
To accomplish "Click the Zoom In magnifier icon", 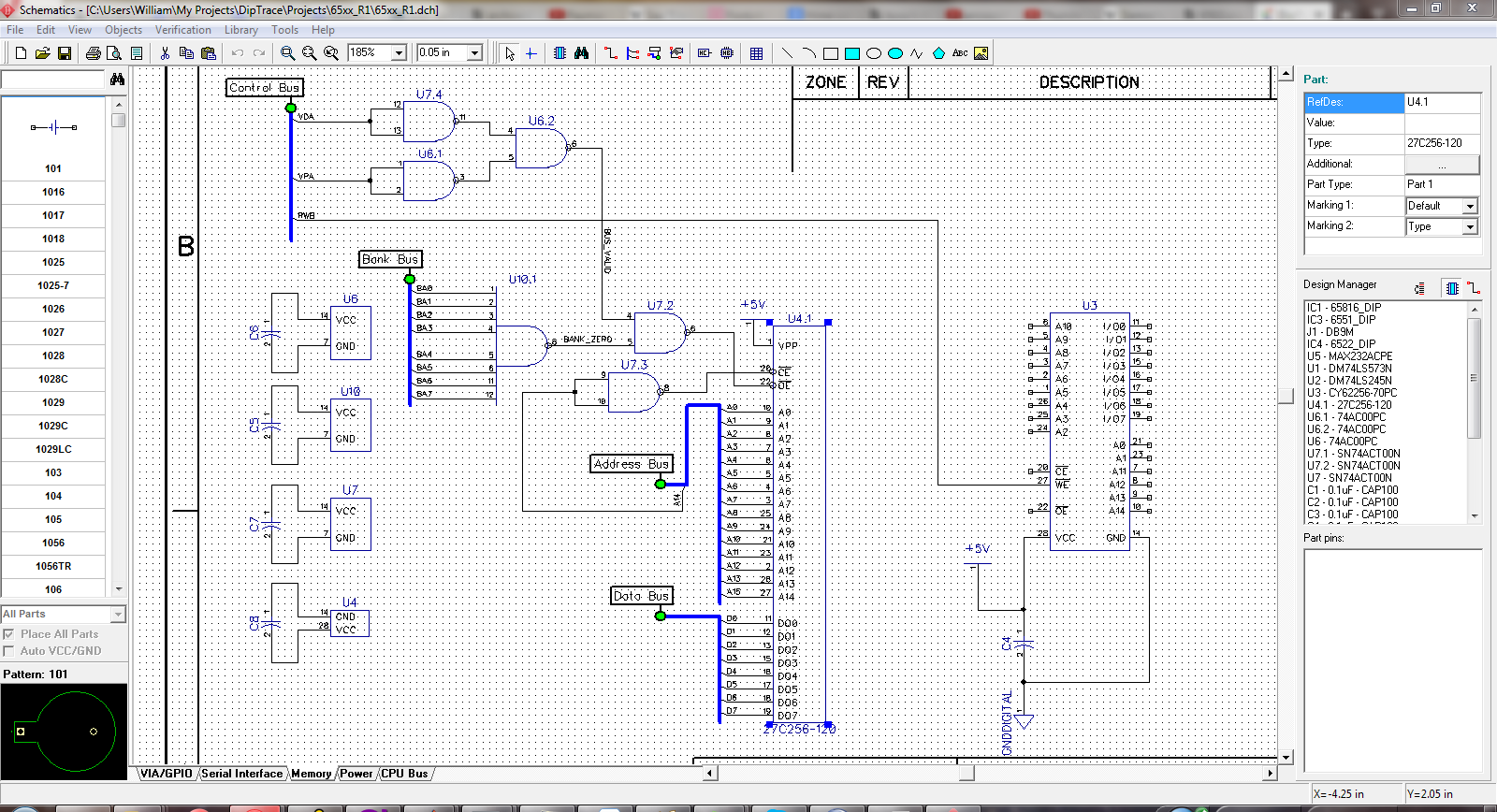I will coord(288,53).
